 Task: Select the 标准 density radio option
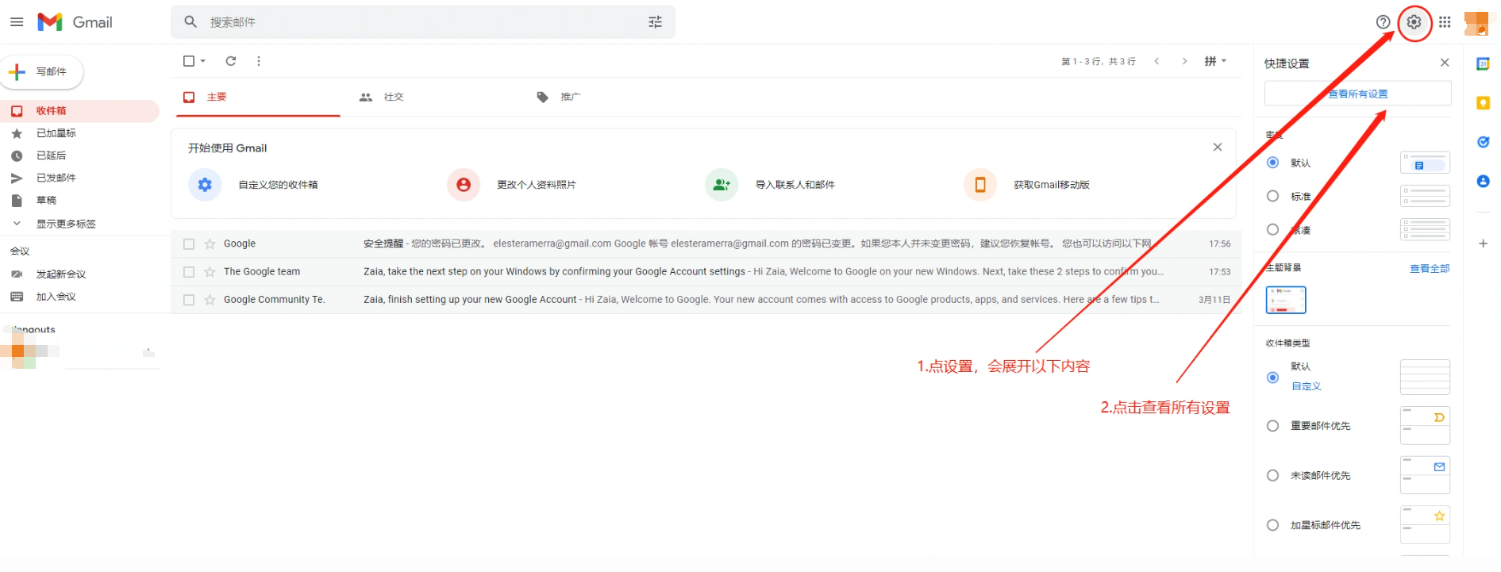click(x=1273, y=196)
